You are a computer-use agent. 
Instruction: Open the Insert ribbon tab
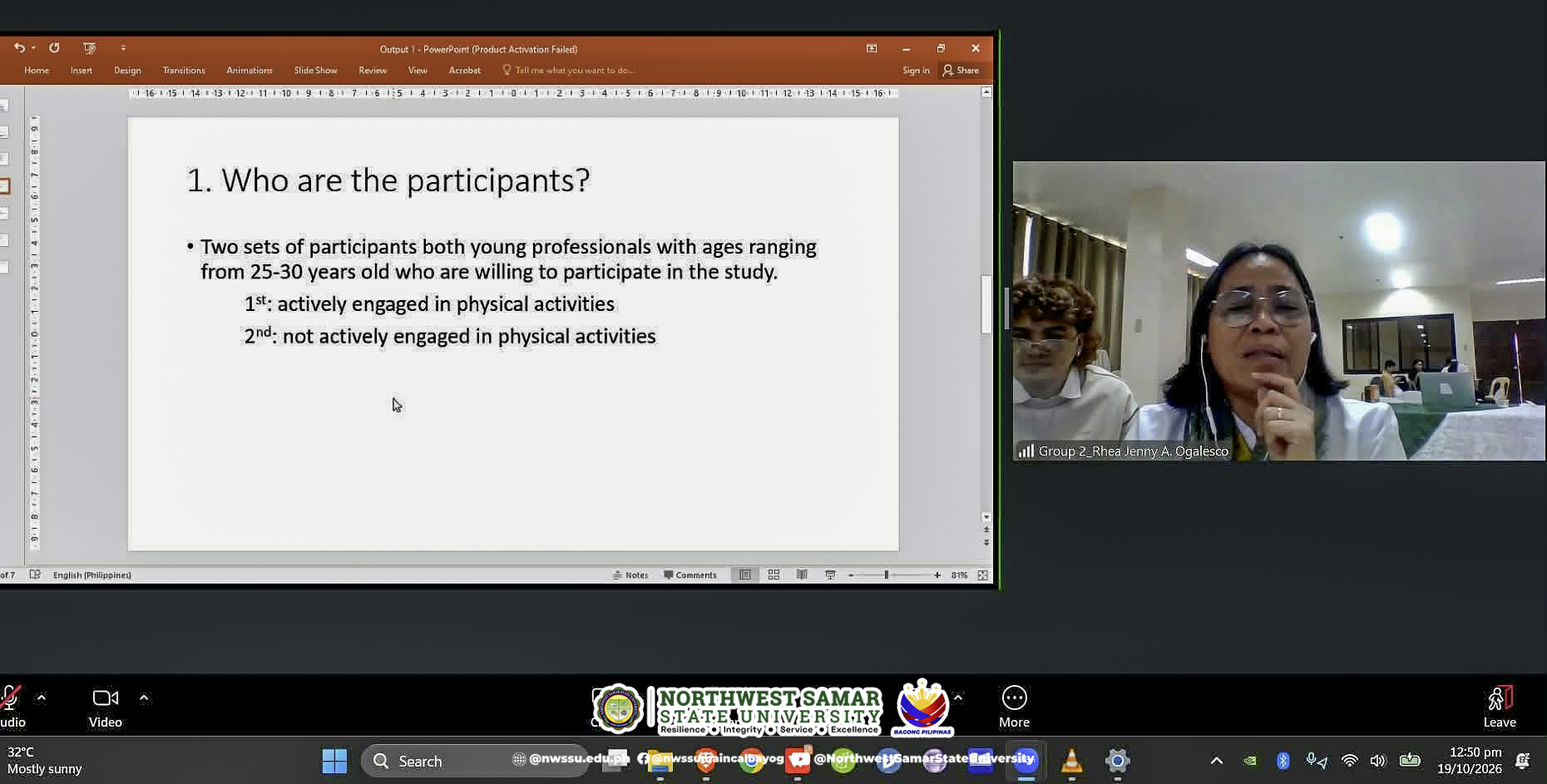tap(82, 71)
